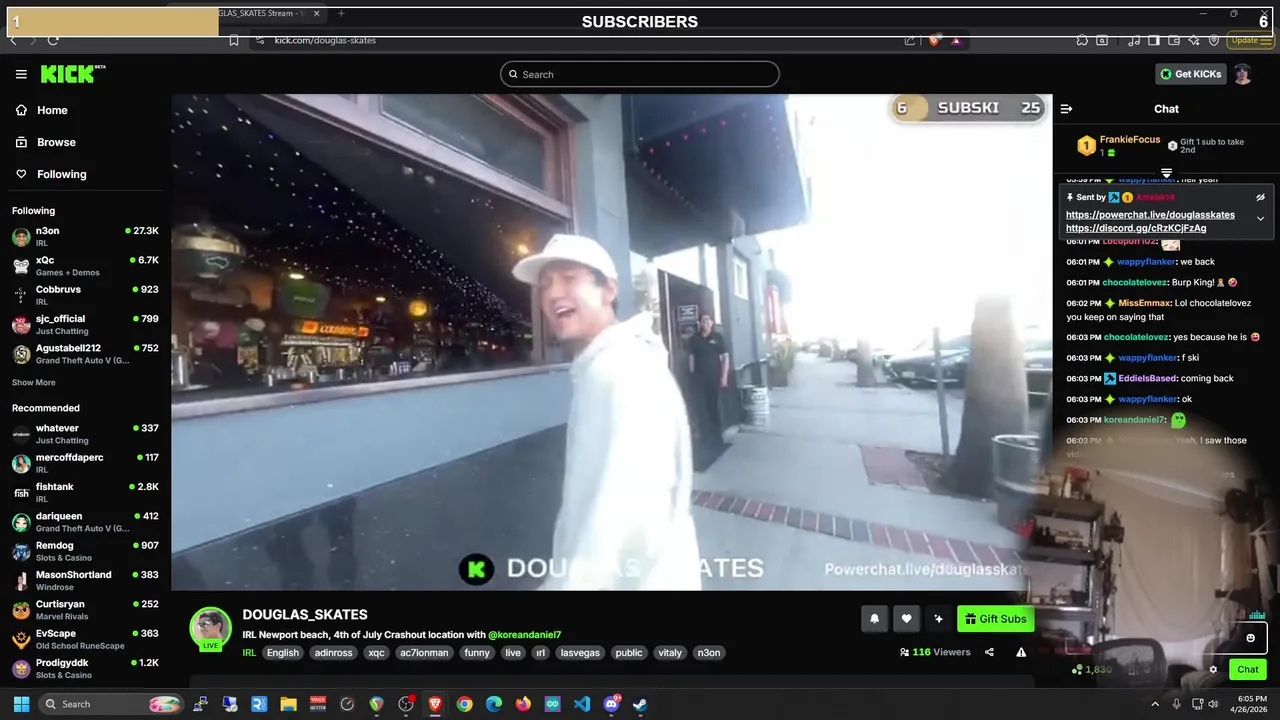Open Discord from the taskbar
Viewport: 1280px width, 720px height.
611,704
